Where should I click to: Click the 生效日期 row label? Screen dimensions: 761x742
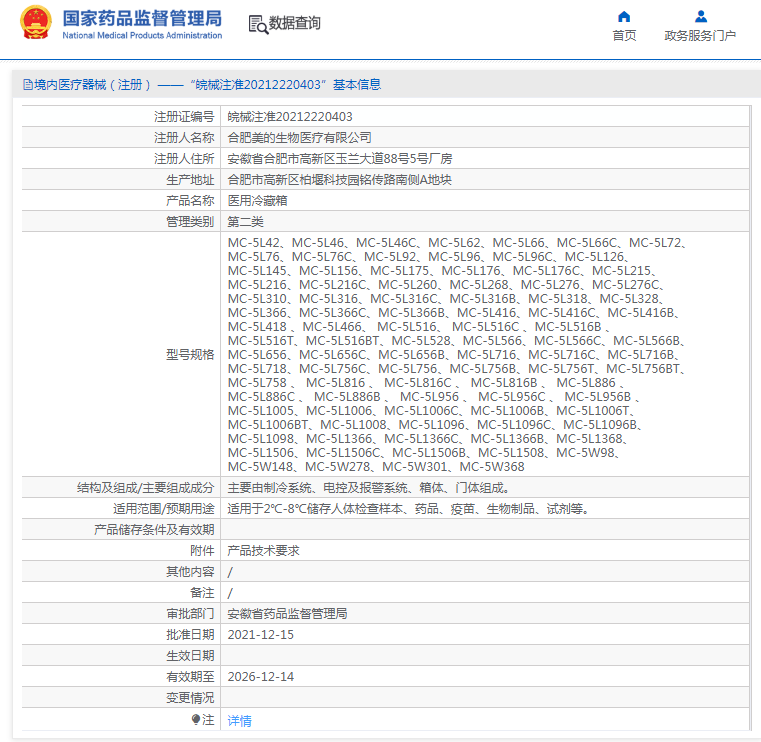pyautogui.click(x=190, y=656)
